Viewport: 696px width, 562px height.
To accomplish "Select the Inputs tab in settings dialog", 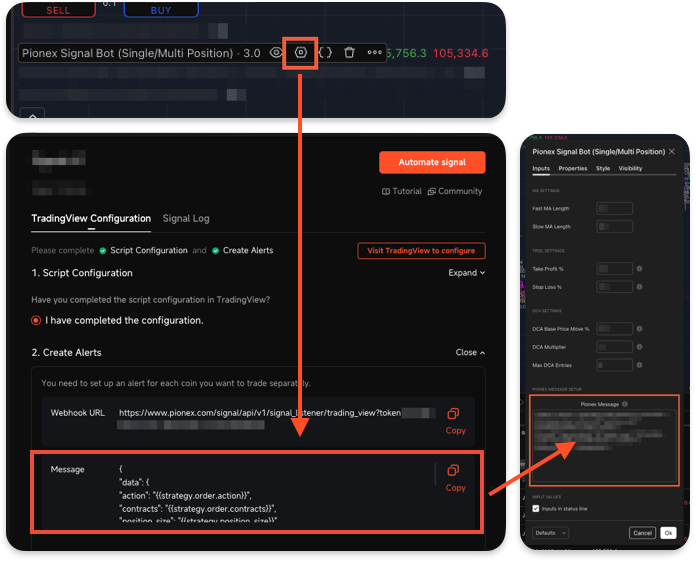I will pyautogui.click(x=541, y=169).
